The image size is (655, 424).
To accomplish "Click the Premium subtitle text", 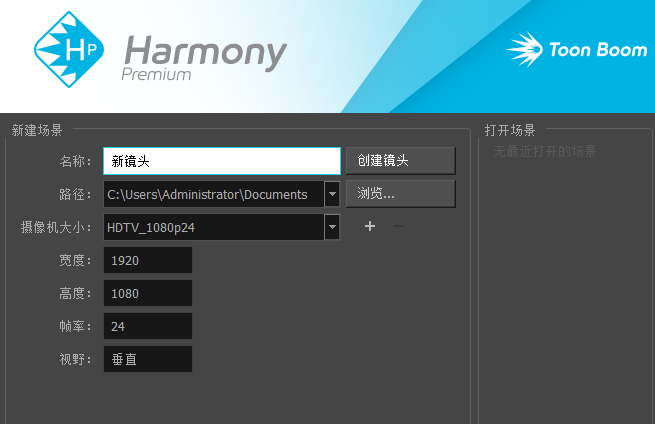I will coord(156,74).
